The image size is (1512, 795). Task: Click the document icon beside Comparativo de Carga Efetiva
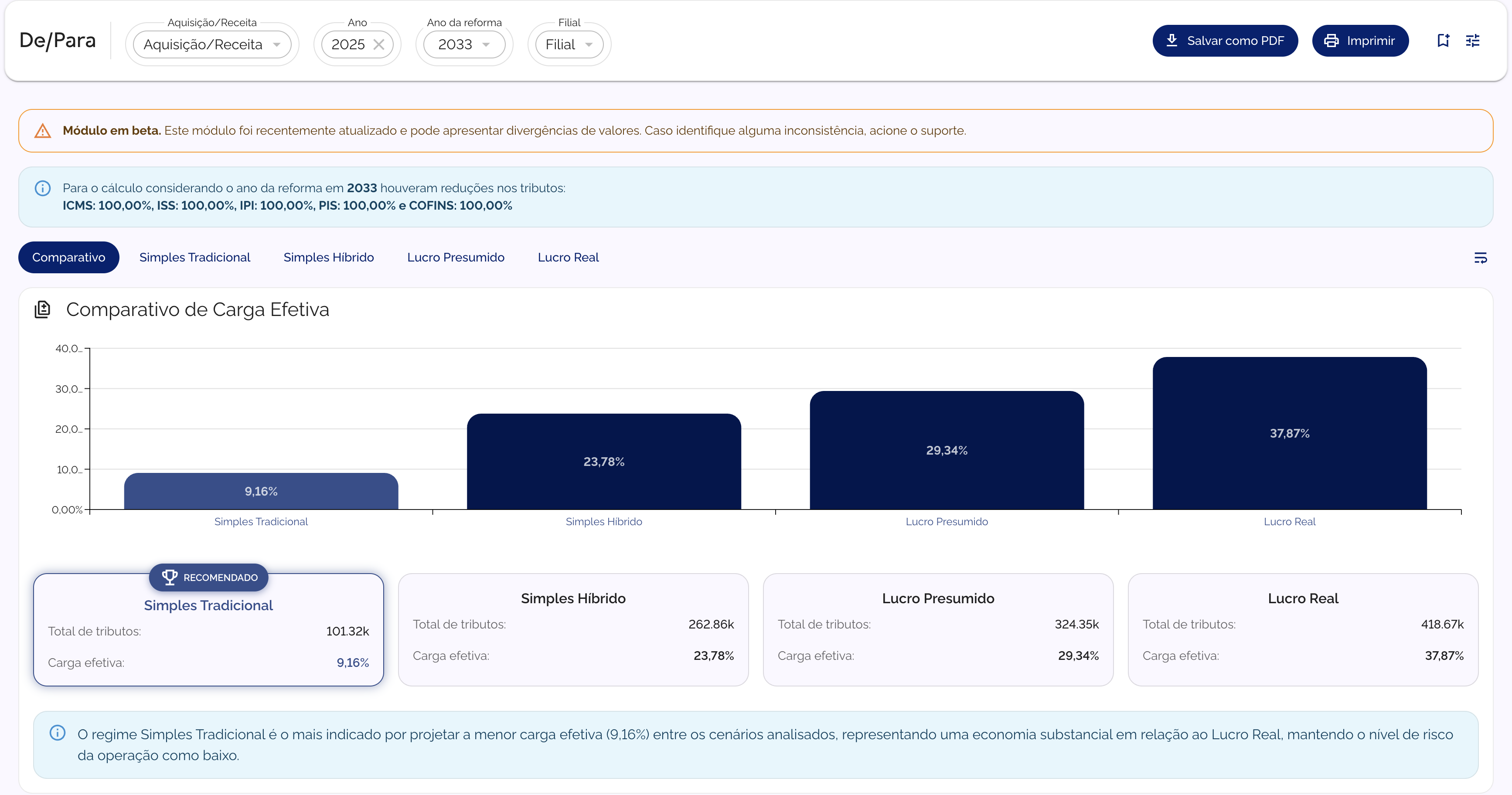click(43, 309)
